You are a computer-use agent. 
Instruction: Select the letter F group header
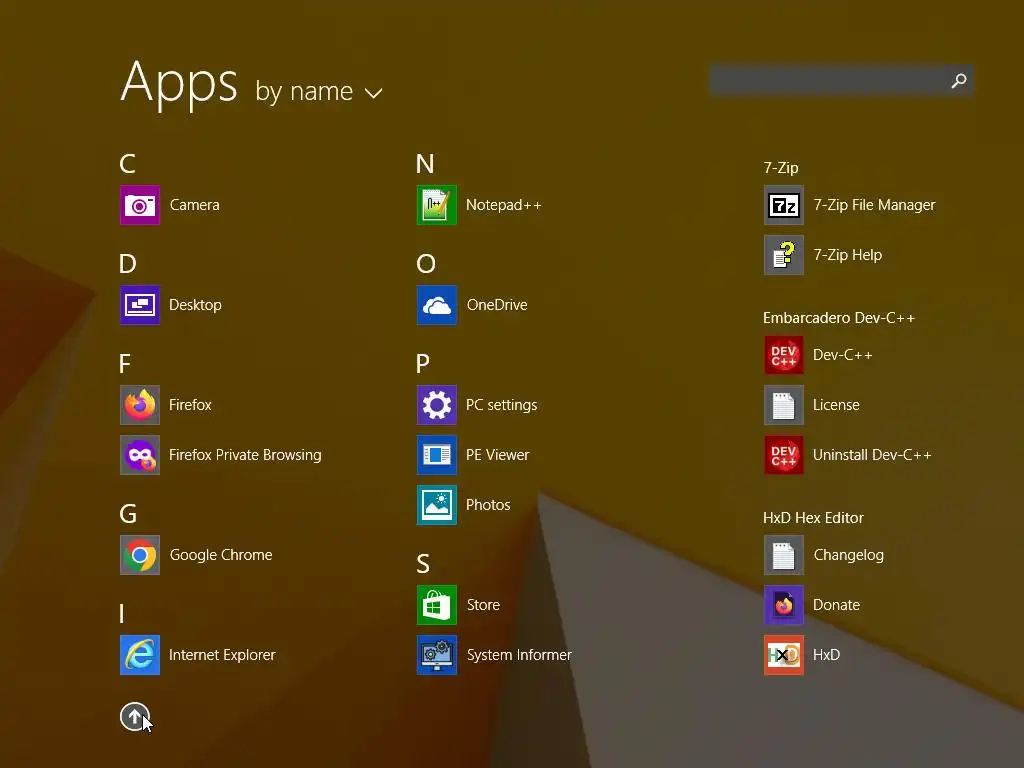(125, 363)
